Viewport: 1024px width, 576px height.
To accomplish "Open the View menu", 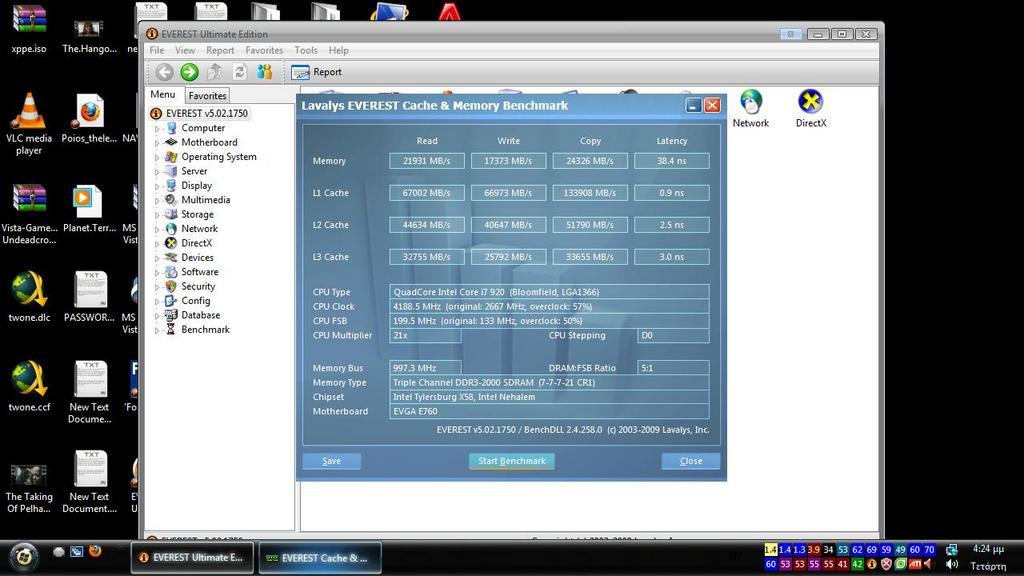I will [x=185, y=50].
